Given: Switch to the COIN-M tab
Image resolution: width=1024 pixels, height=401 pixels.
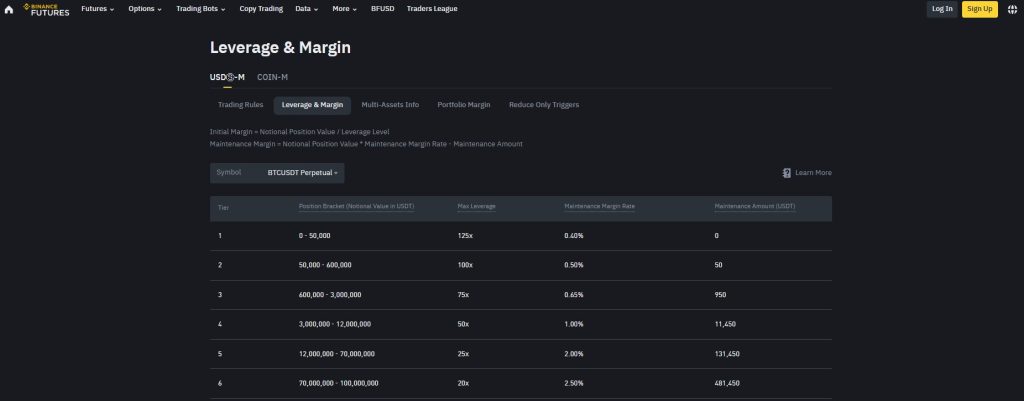Looking at the screenshot, I should (272, 77).
